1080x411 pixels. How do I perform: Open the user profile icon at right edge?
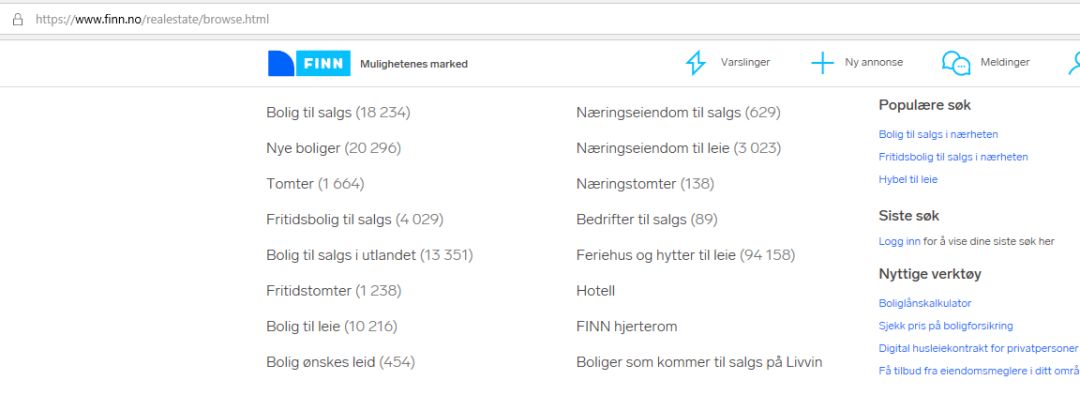tap(1074, 63)
